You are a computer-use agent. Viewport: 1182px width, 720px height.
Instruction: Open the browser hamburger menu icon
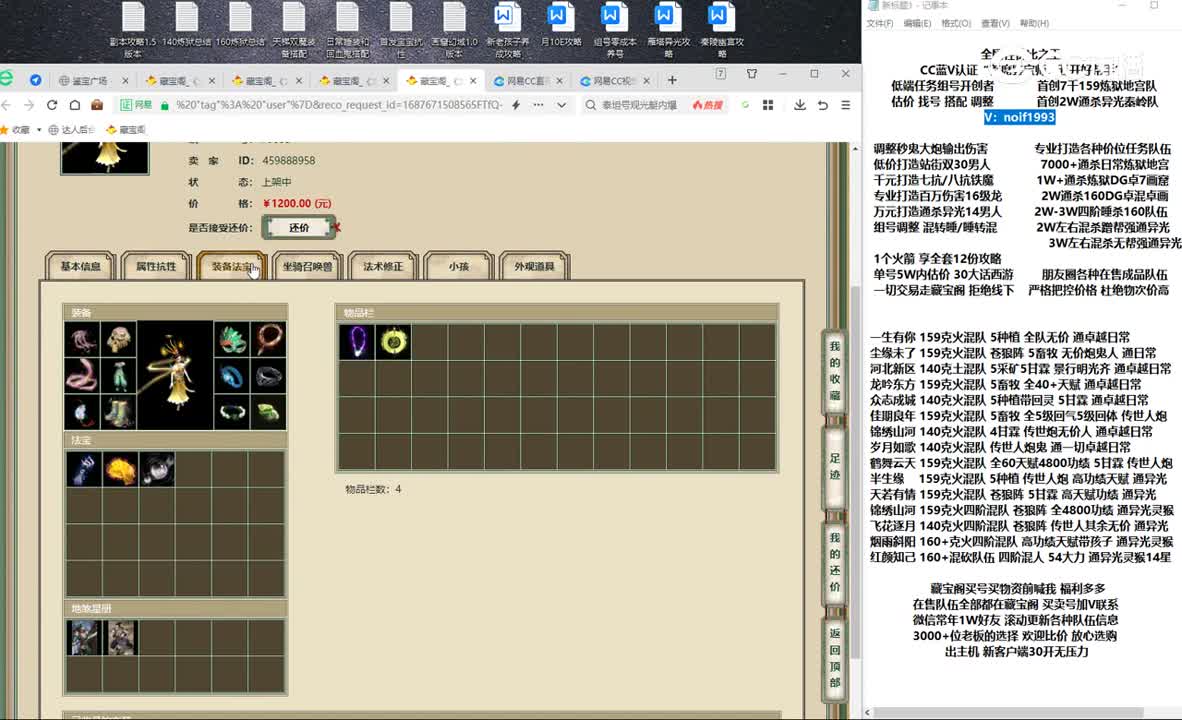click(846, 105)
